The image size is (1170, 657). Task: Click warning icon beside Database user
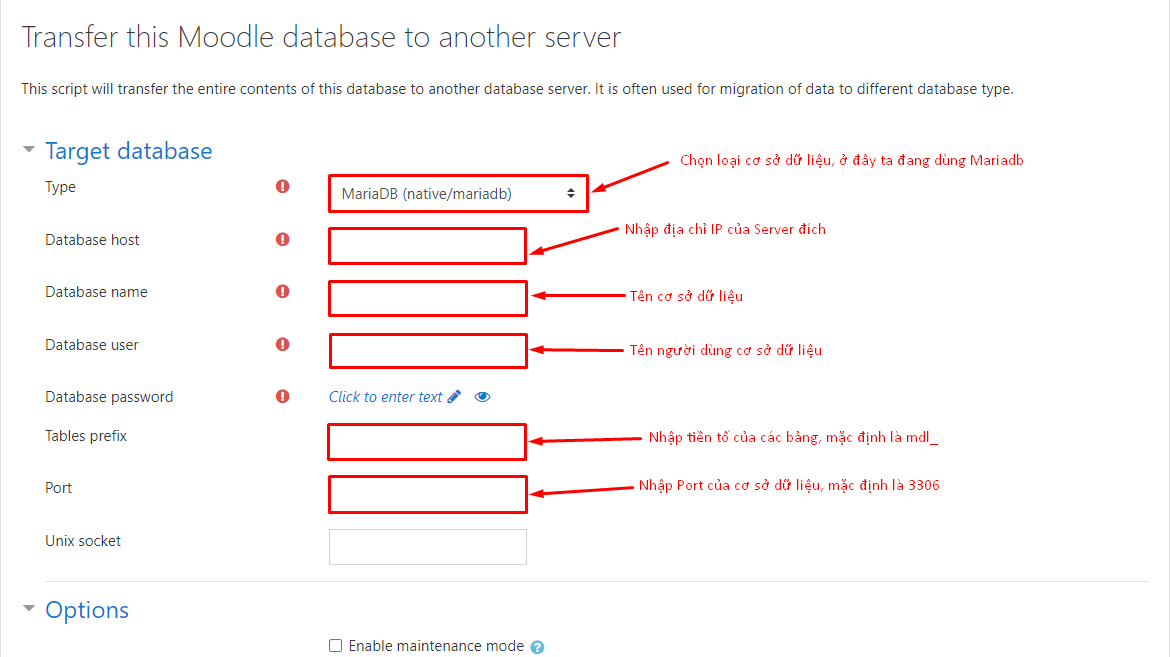coord(283,344)
